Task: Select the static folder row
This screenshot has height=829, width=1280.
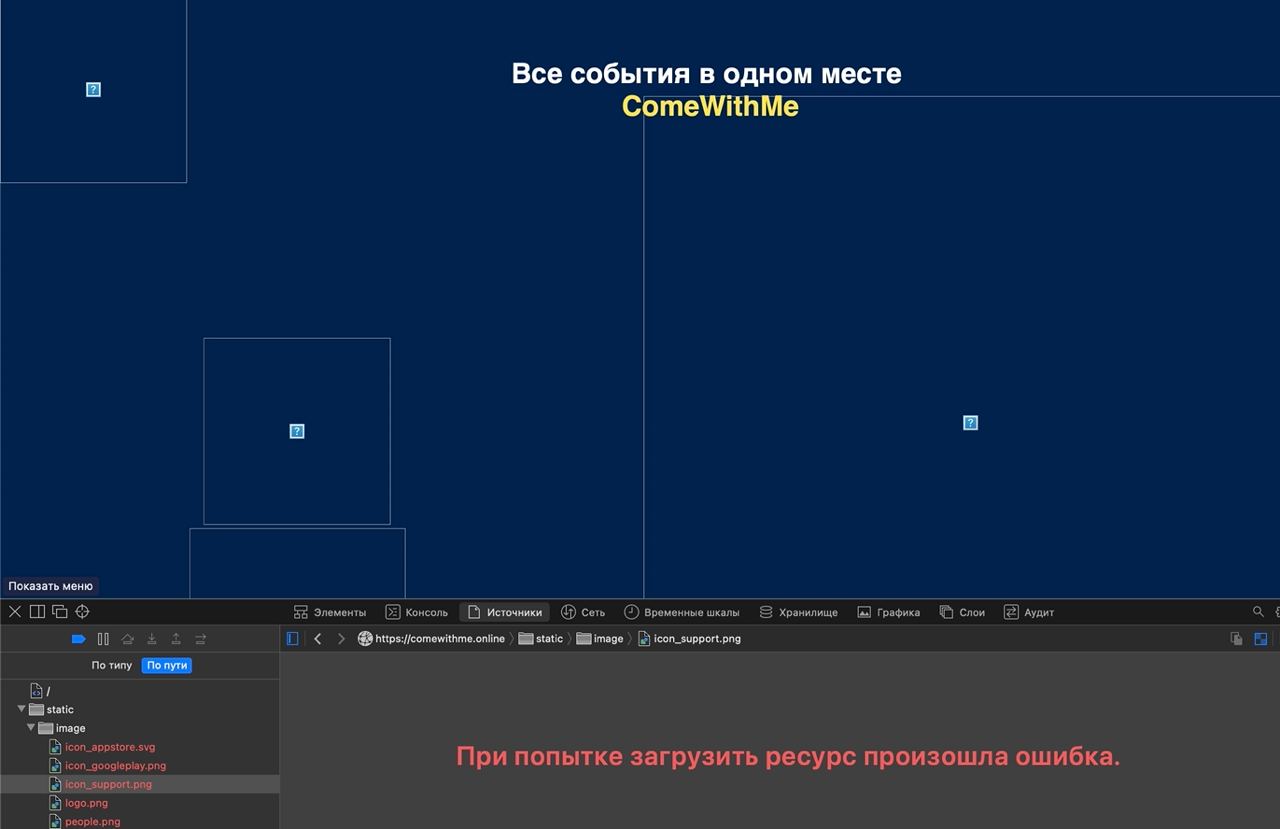Action: (140, 709)
